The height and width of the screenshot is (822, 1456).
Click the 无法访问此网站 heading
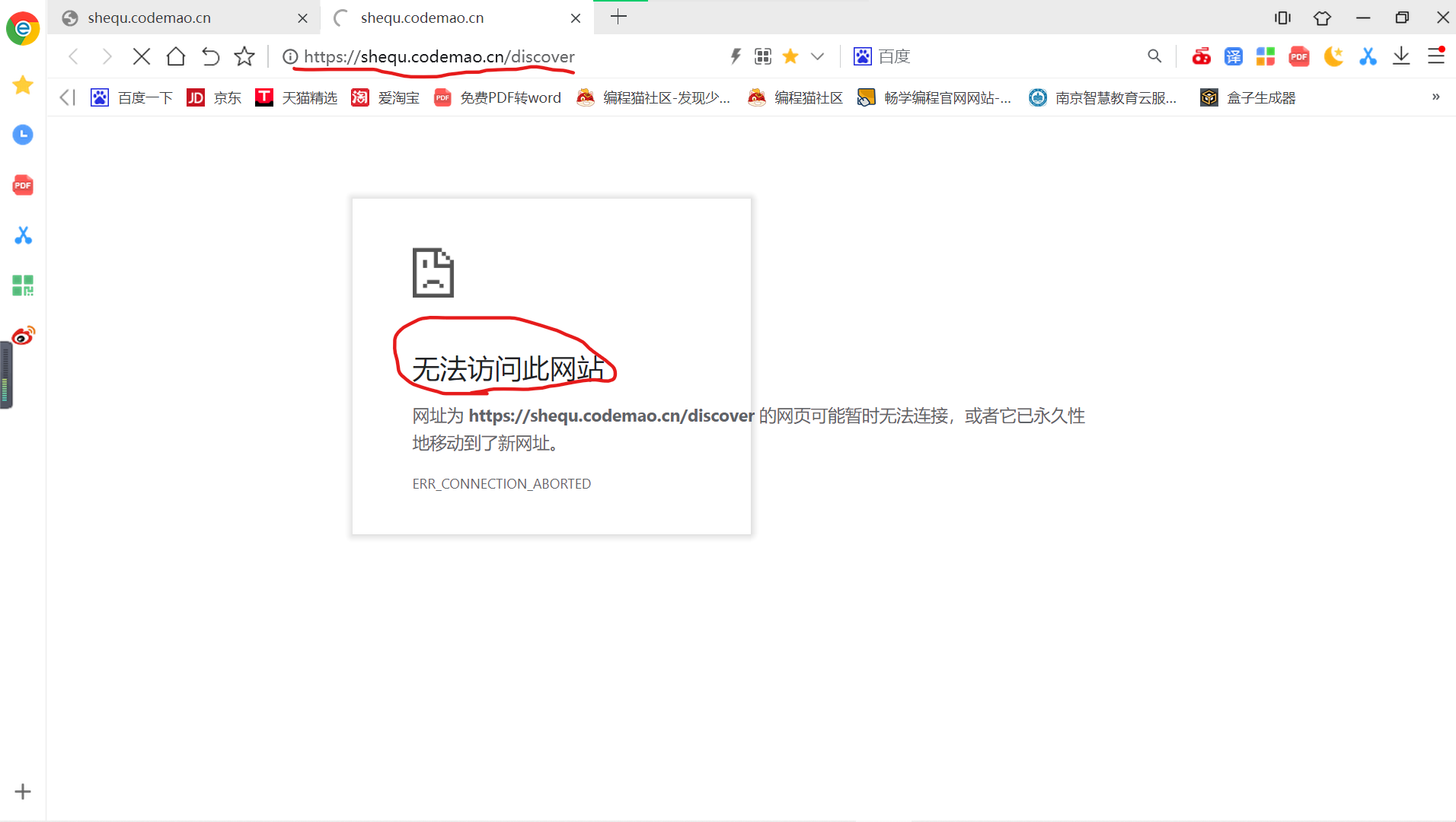coord(509,369)
